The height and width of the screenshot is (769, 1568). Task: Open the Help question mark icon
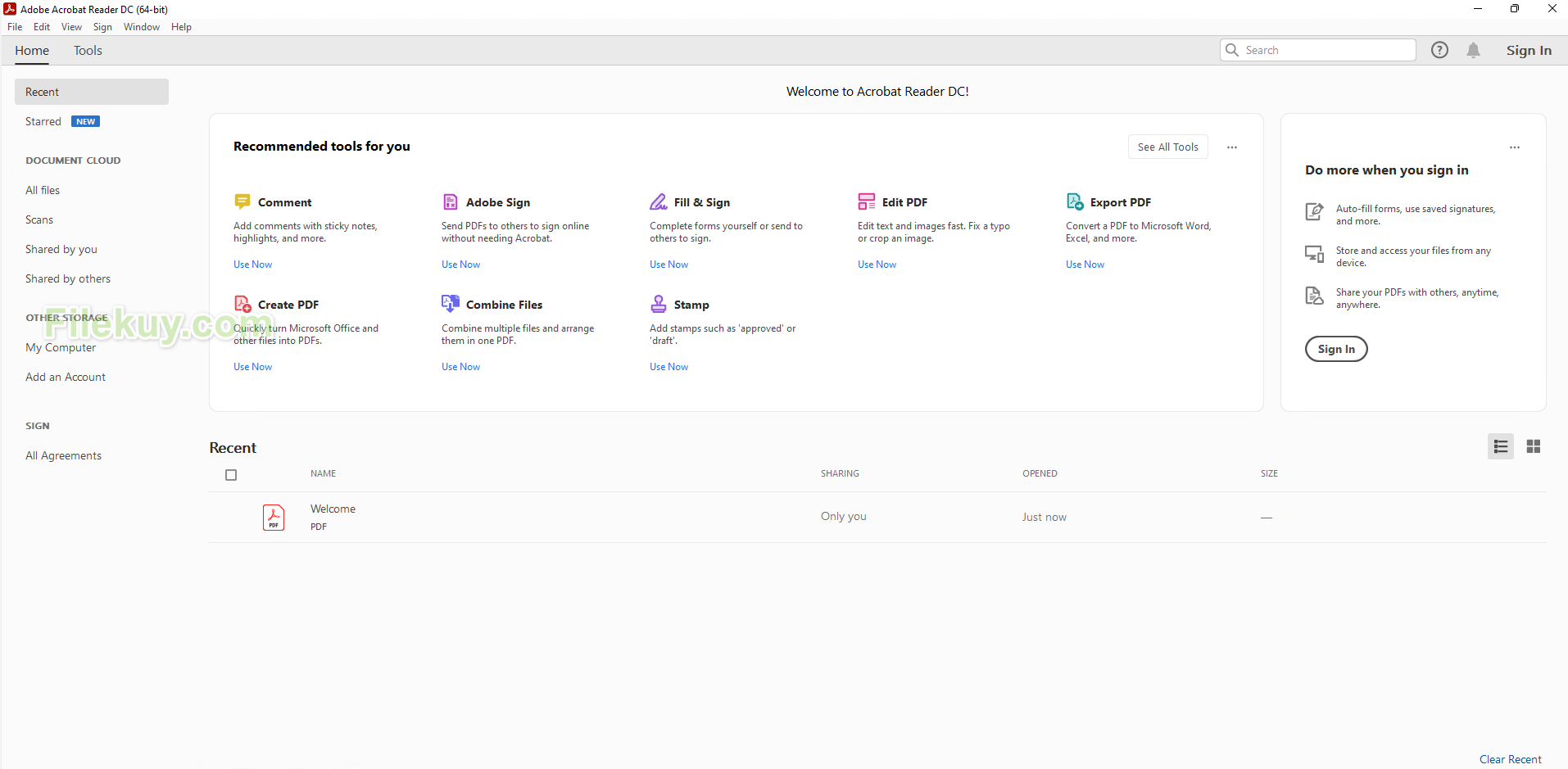coord(1439,50)
